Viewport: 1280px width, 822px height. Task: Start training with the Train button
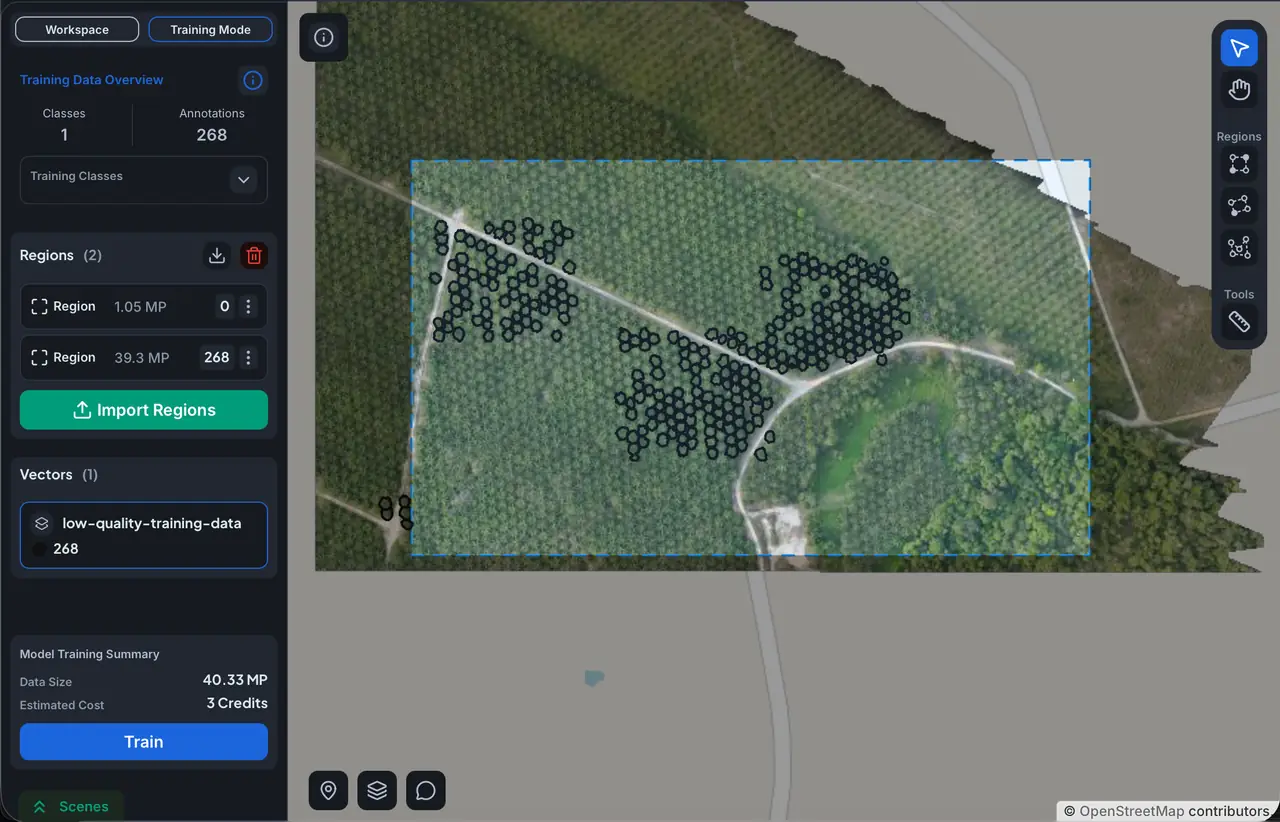tap(144, 742)
